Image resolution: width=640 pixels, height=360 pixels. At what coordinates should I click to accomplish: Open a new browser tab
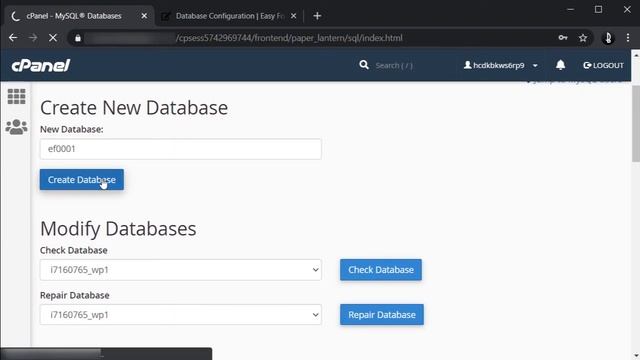[317, 16]
